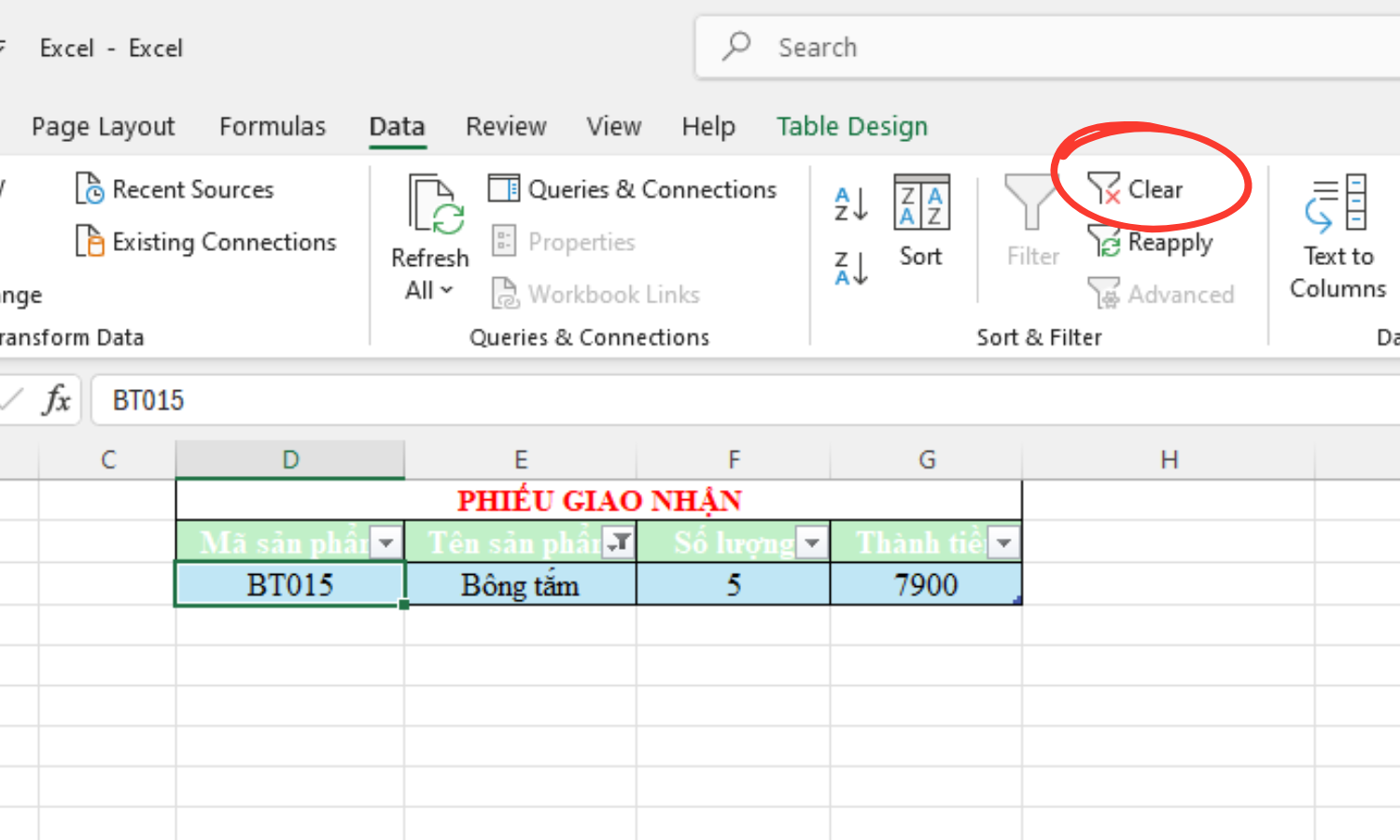Open the filter dropdown on Mã sản phẩm

pyautogui.click(x=386, y=541)
